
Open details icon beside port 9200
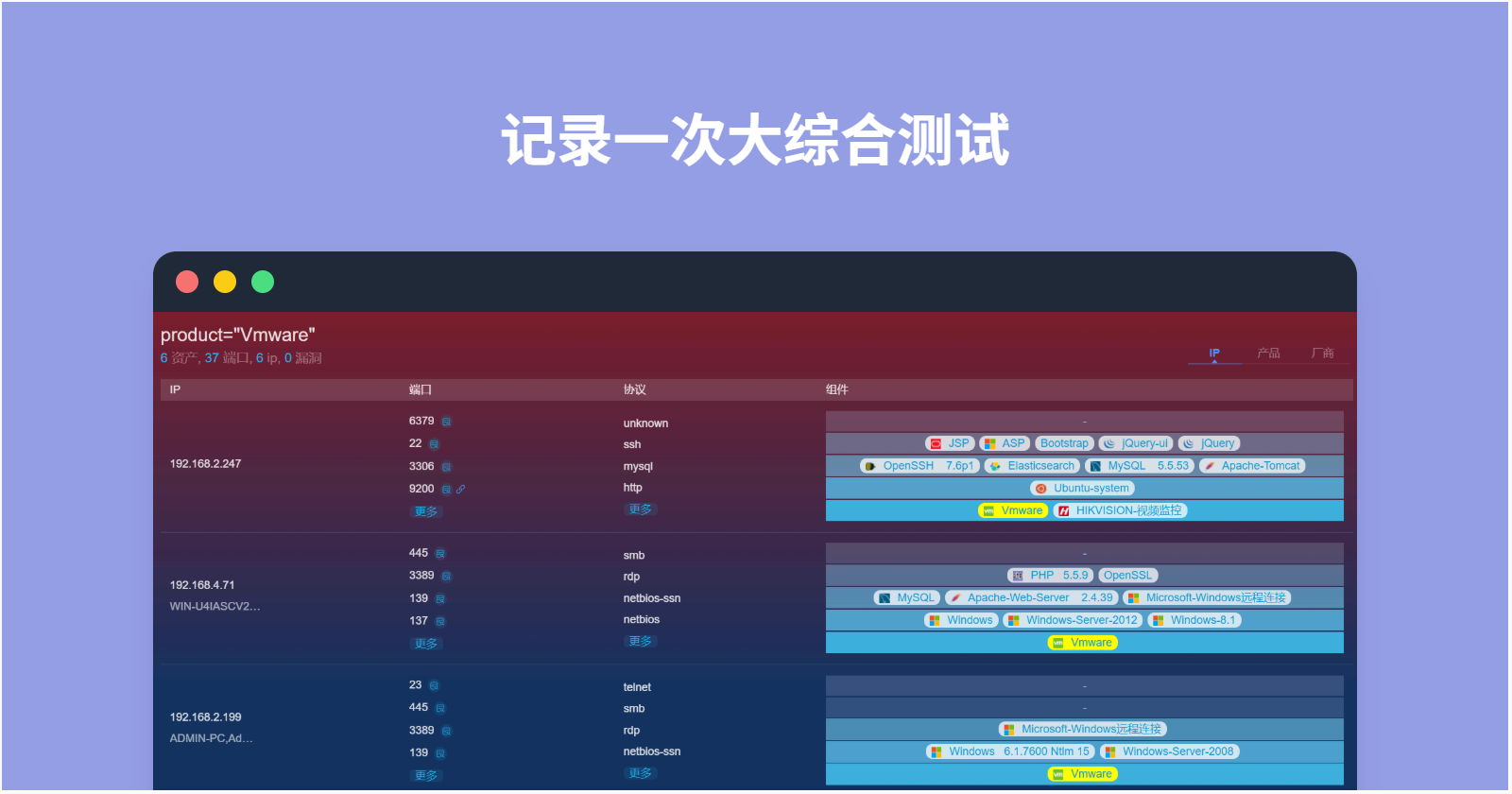[446, 490]
